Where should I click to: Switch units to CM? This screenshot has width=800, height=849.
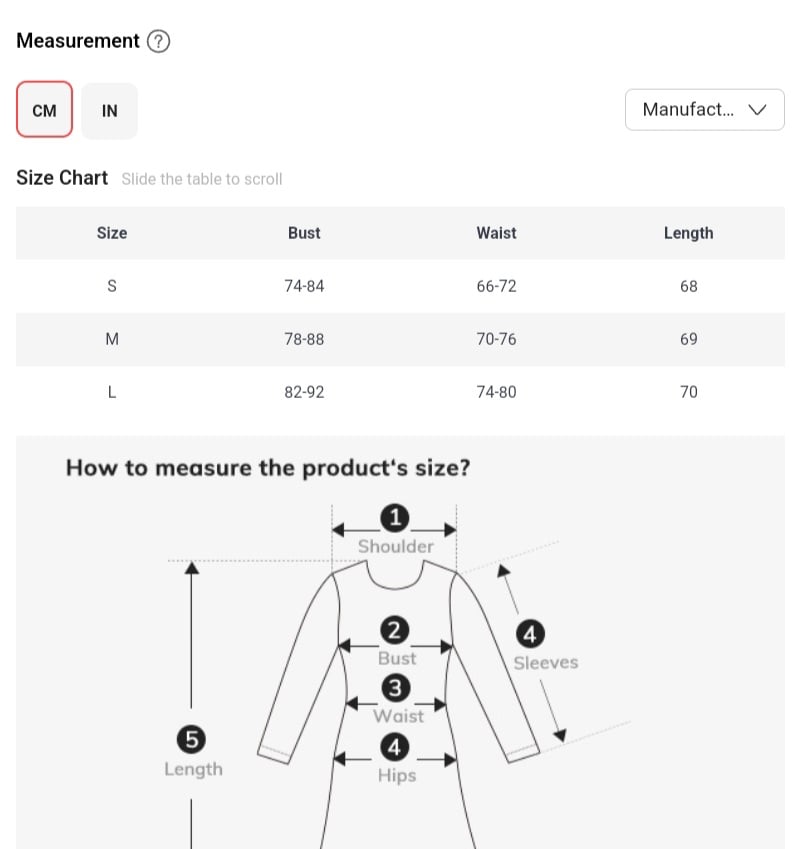pos(44,110)
